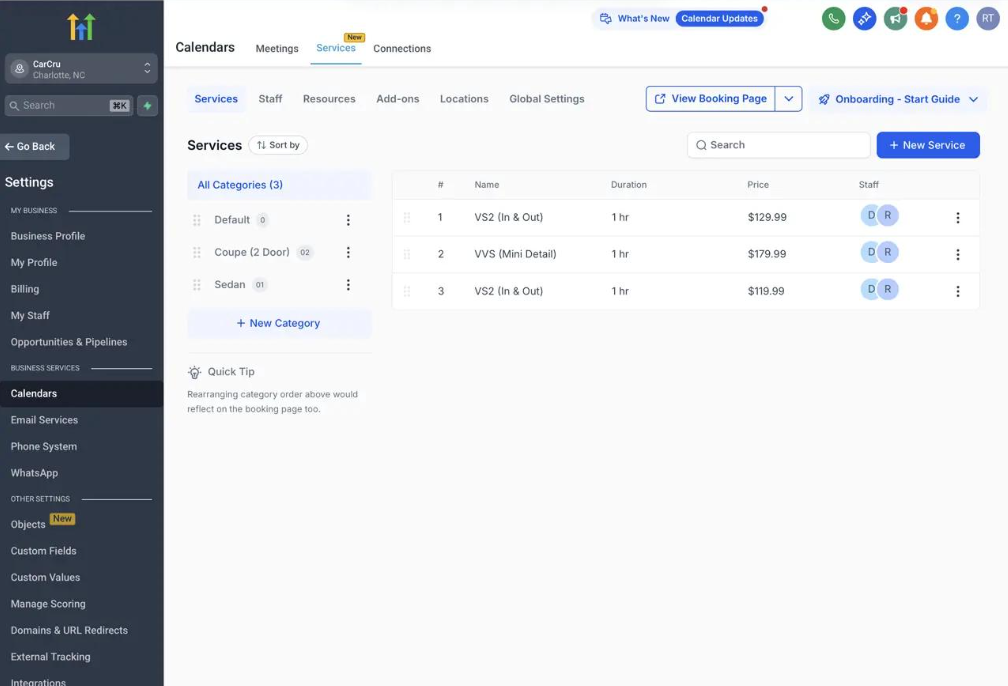Click the New Service button
The image size is (1008, 686).
point(928,145)
